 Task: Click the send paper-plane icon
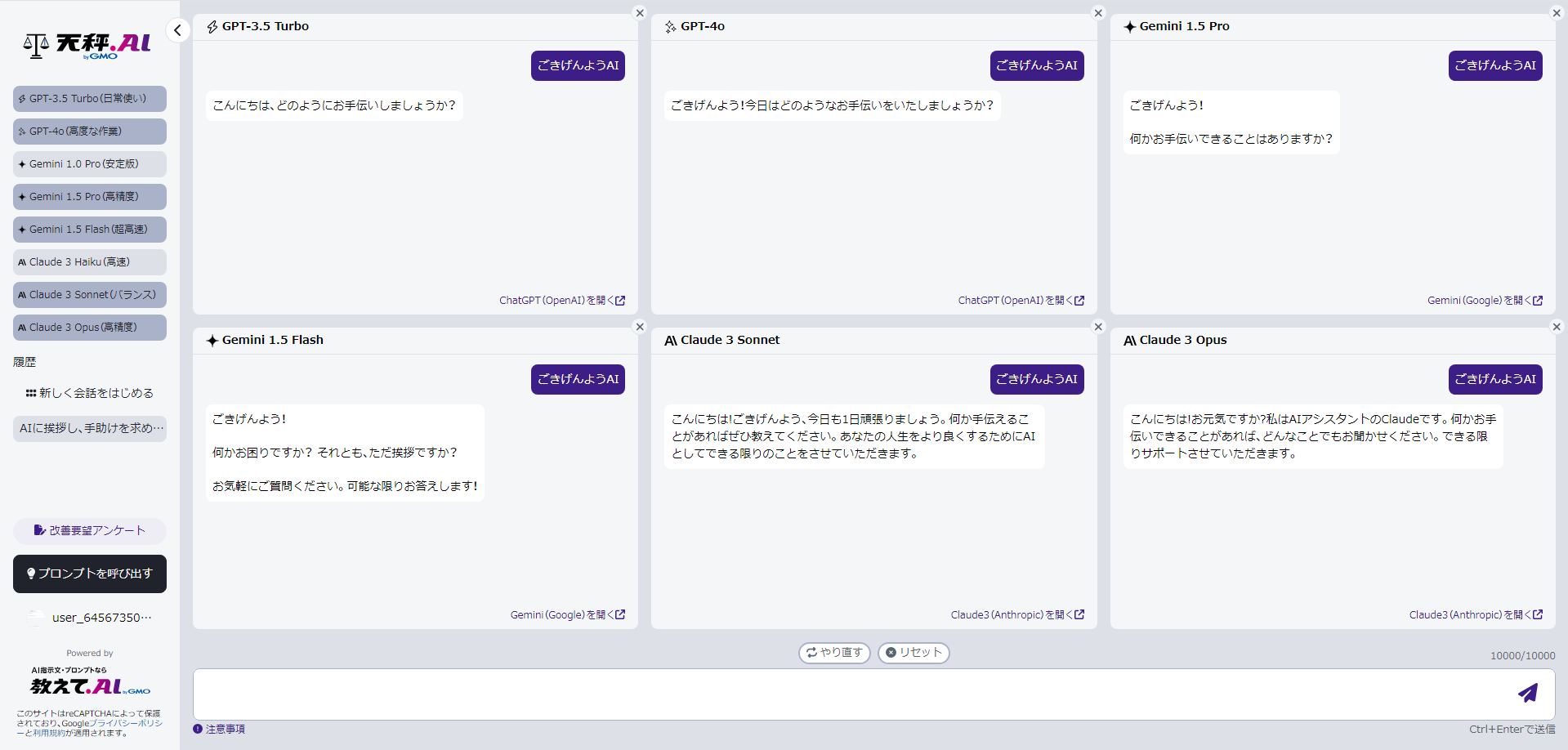pyautogui.click(x=1528, y=693)
